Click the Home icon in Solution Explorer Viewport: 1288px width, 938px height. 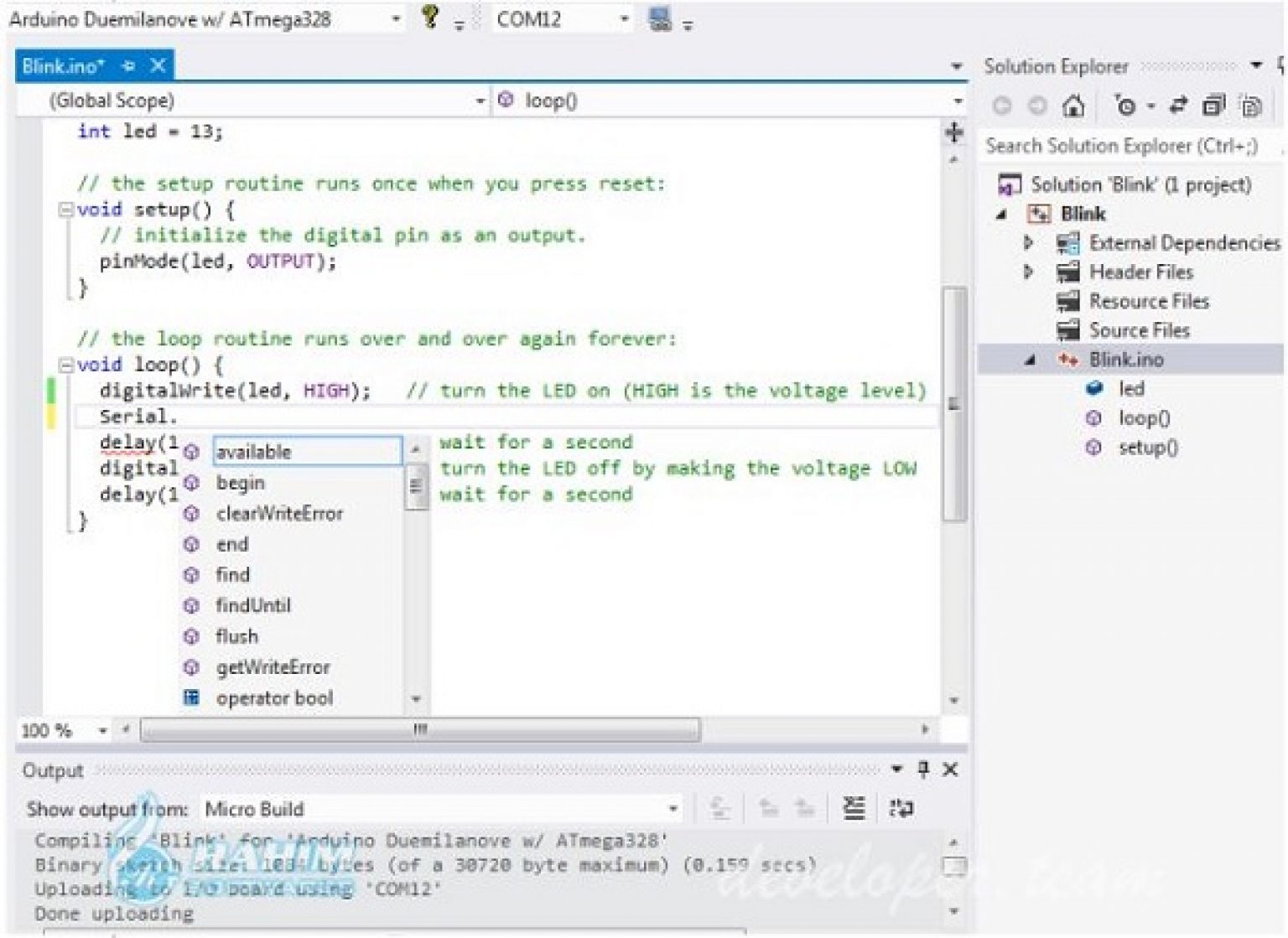pos(1075,107)
